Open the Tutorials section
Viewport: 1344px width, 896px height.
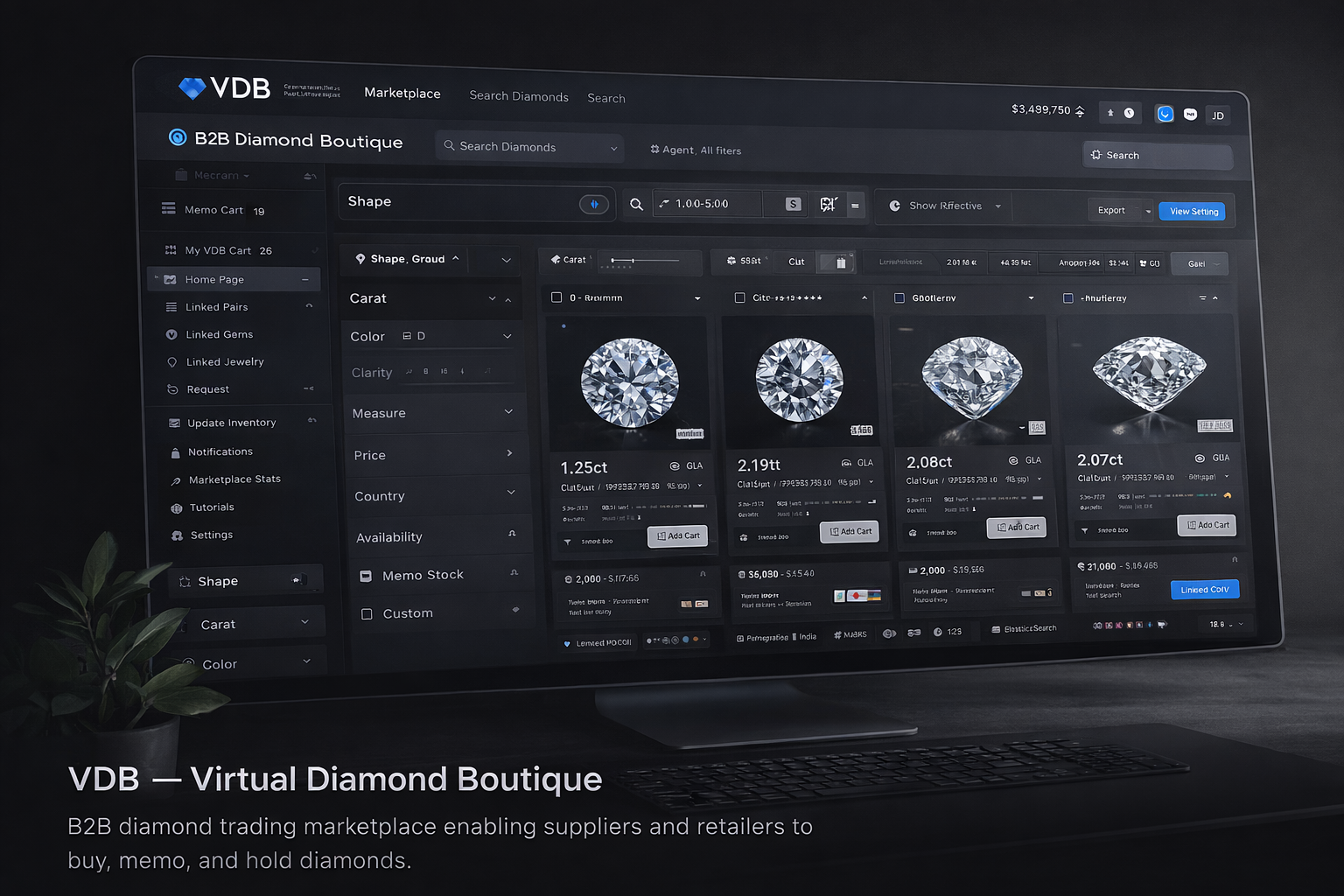coord(211,507)
